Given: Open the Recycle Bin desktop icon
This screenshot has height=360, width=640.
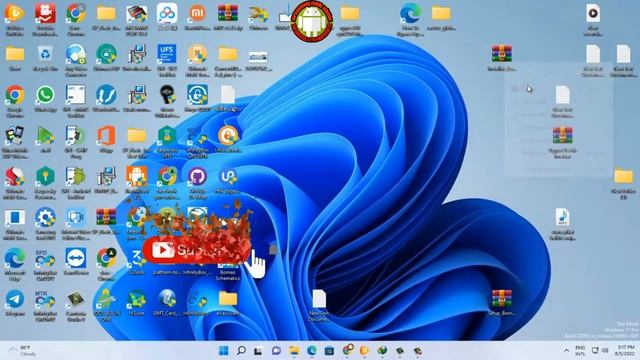Looking at the screenshot, I should 45,59.
